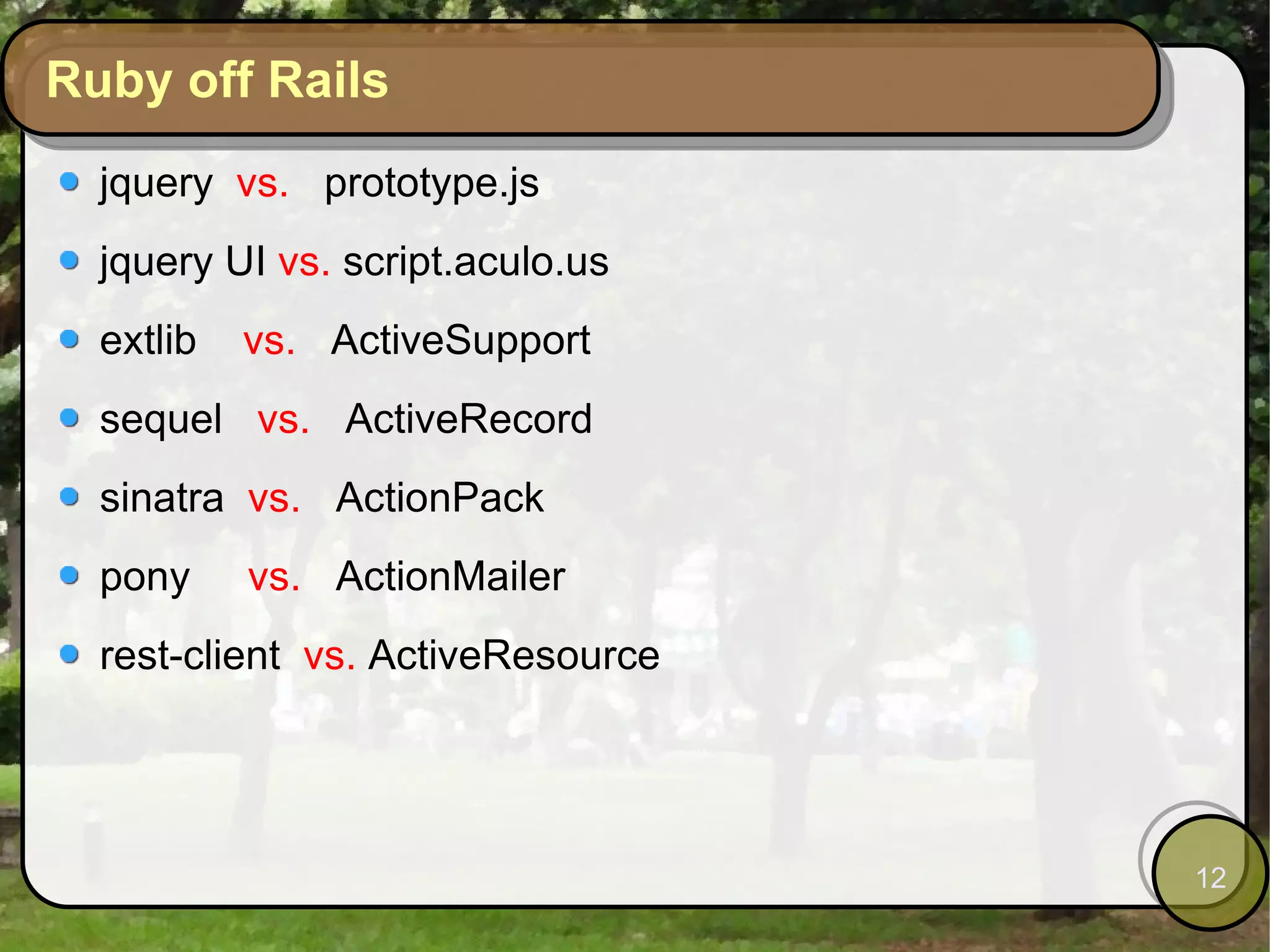Click the red 'vs.' after sinatra
Screen dimensions: 1270x952
pos(274,499)
